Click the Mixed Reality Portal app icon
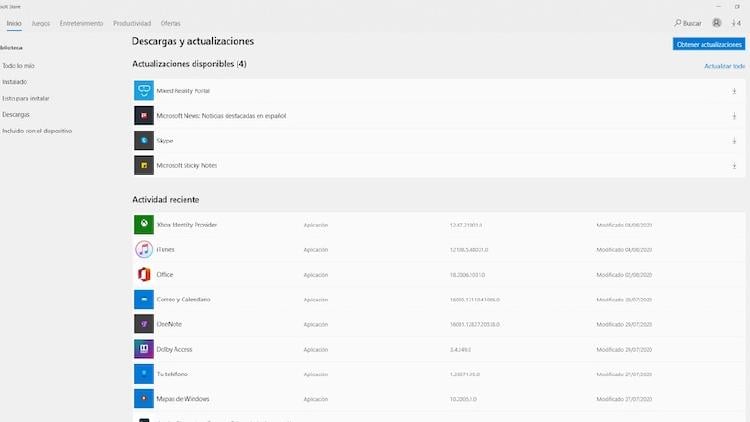This screenshot has width=750, height=422. (143, 90)
